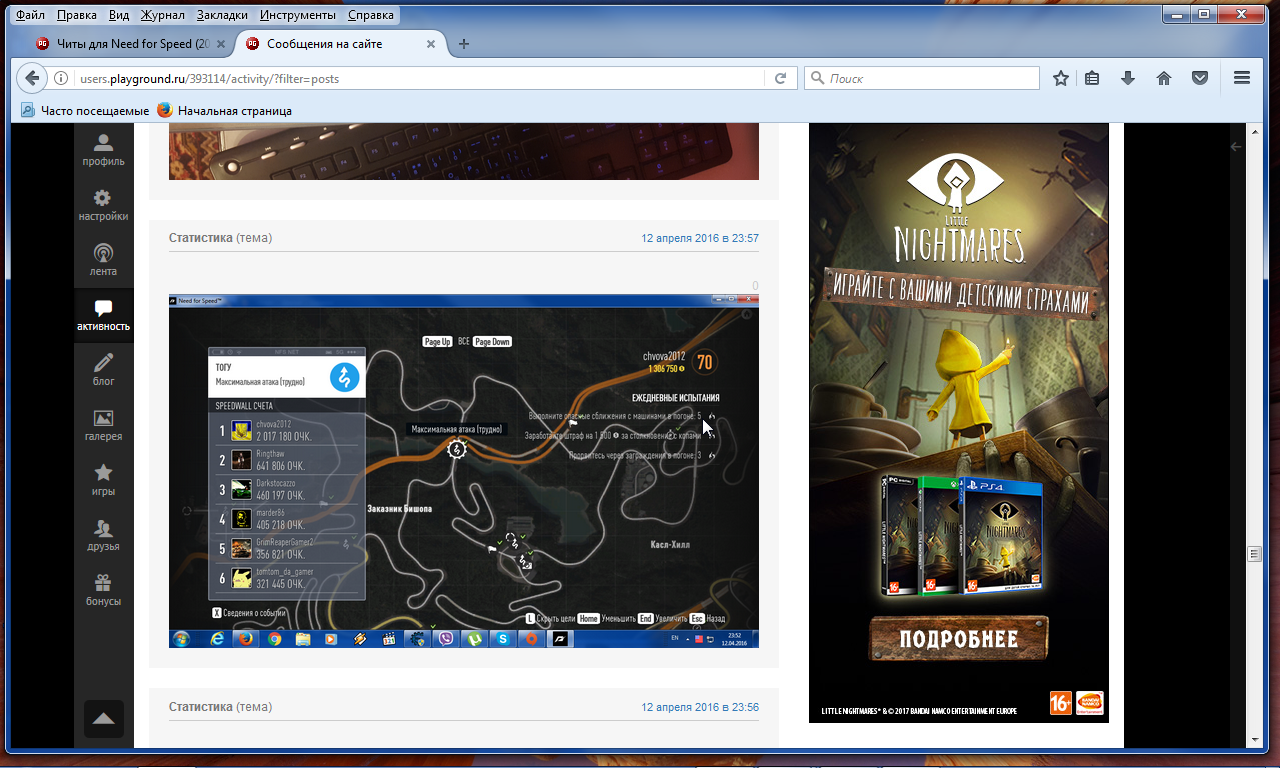Click the address bar URL field
1280x768 pixels.
[420, 79]
